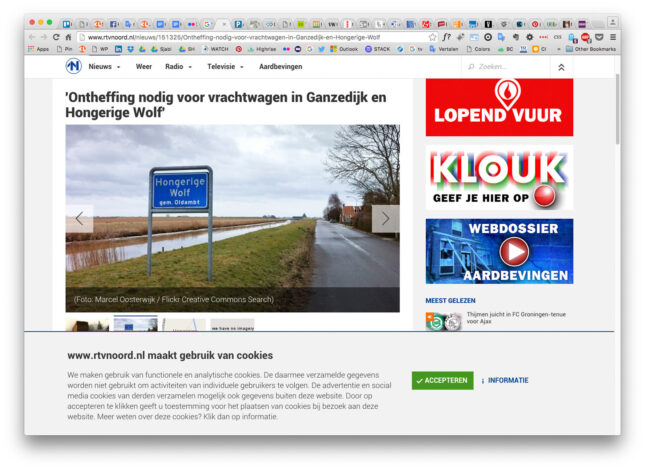Click into the Zoeken search field
The image size is (645, 470).
coord(507,67)
